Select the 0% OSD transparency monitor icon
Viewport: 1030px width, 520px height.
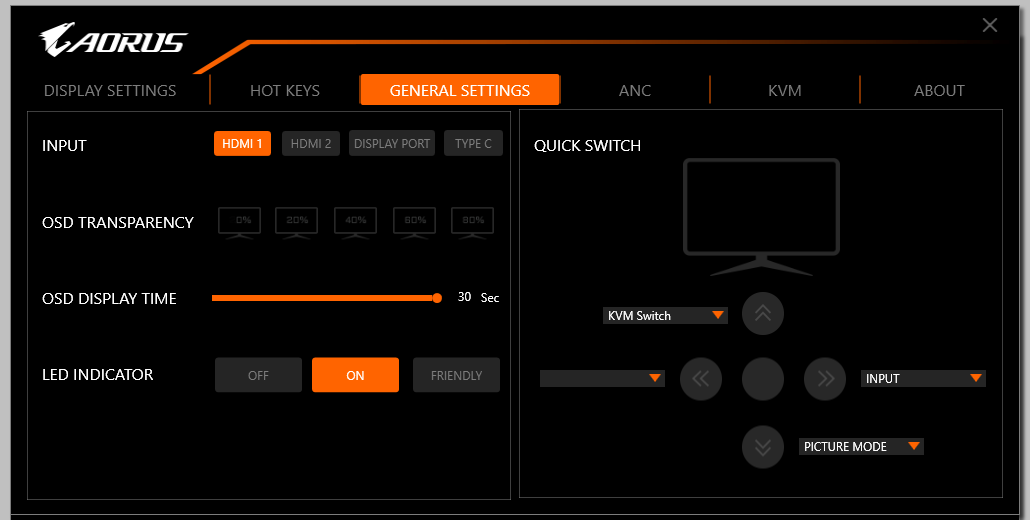(x=240, y=223)
